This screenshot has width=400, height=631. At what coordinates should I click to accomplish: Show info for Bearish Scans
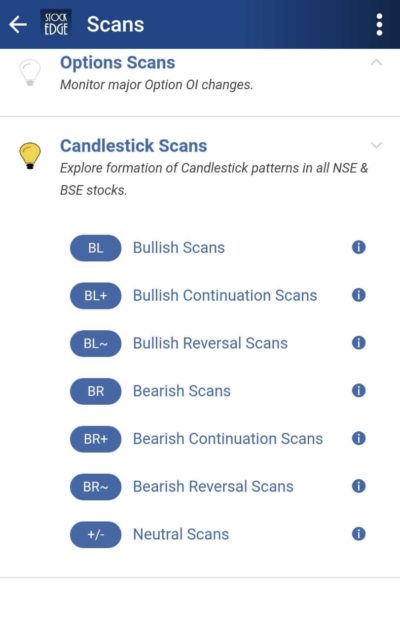pos(359,390)
